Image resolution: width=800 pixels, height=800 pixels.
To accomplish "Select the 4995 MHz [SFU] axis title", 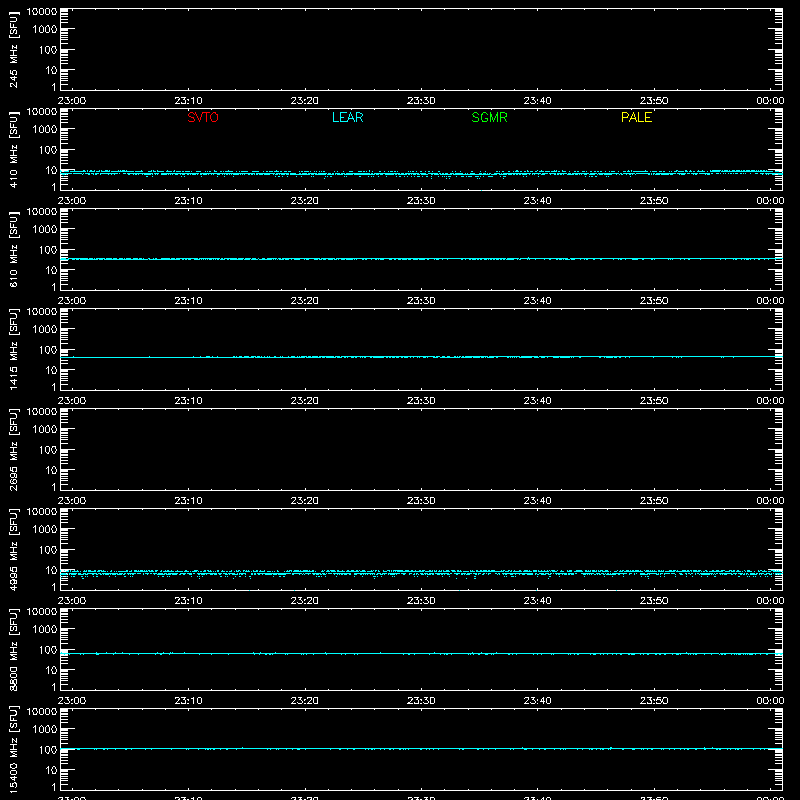I will coord(13,549).
